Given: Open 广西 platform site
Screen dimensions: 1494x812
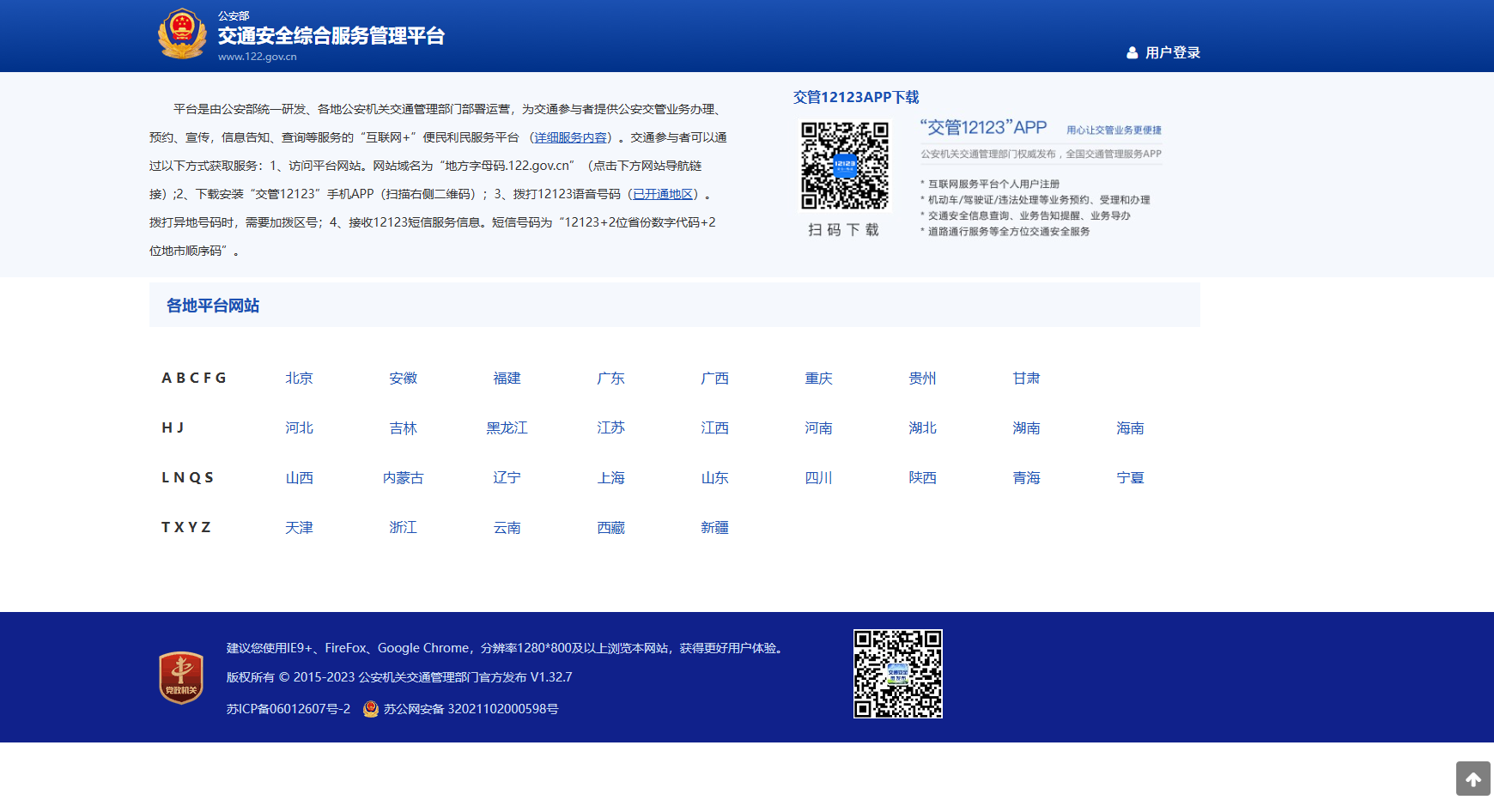Looking at the screenshot, I should [715, 379].
